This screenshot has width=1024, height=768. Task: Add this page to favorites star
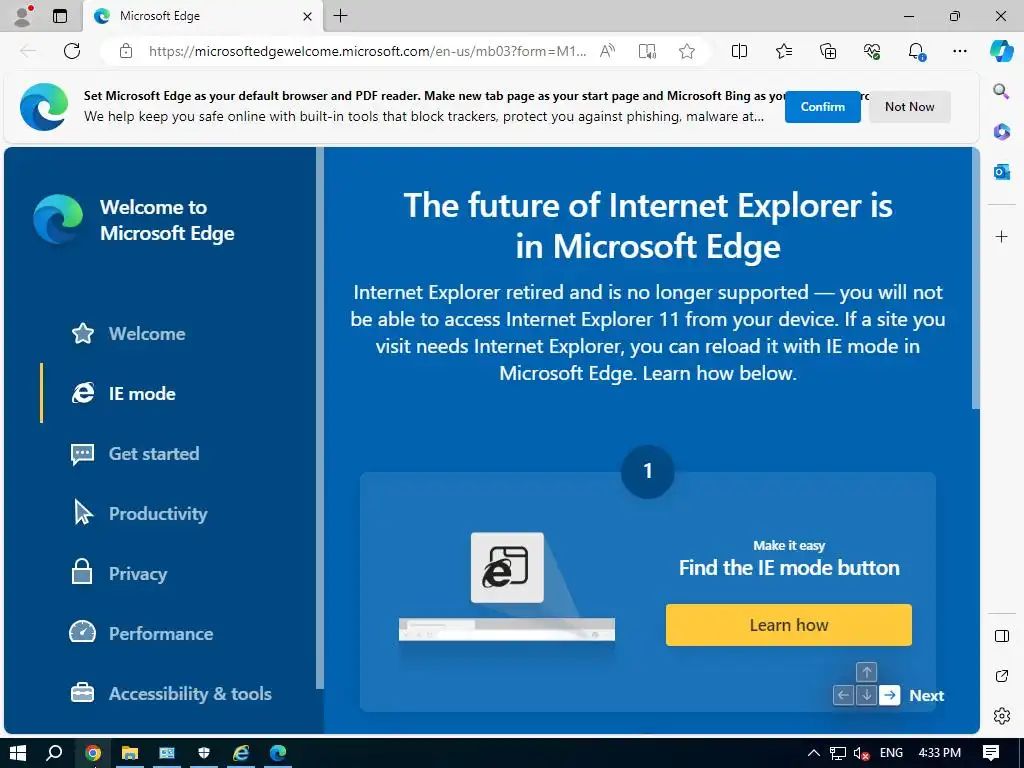686,51
